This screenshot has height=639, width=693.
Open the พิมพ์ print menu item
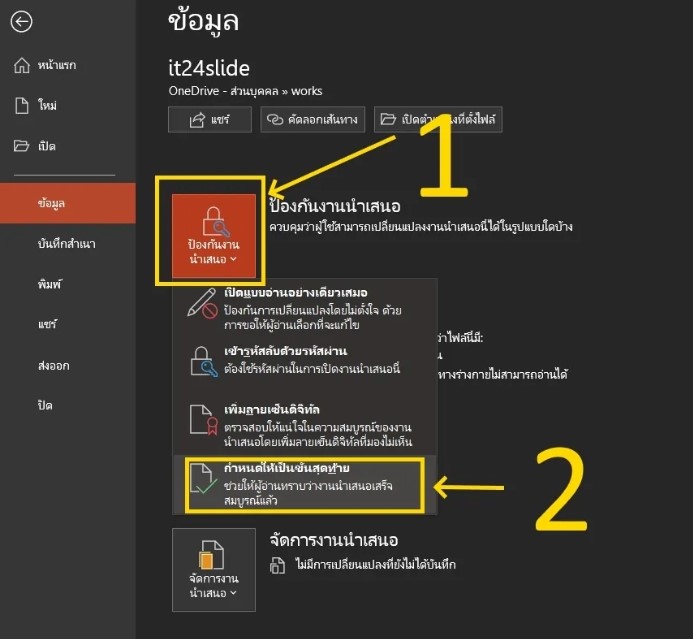pyautogui.click(x=68, y=284)
